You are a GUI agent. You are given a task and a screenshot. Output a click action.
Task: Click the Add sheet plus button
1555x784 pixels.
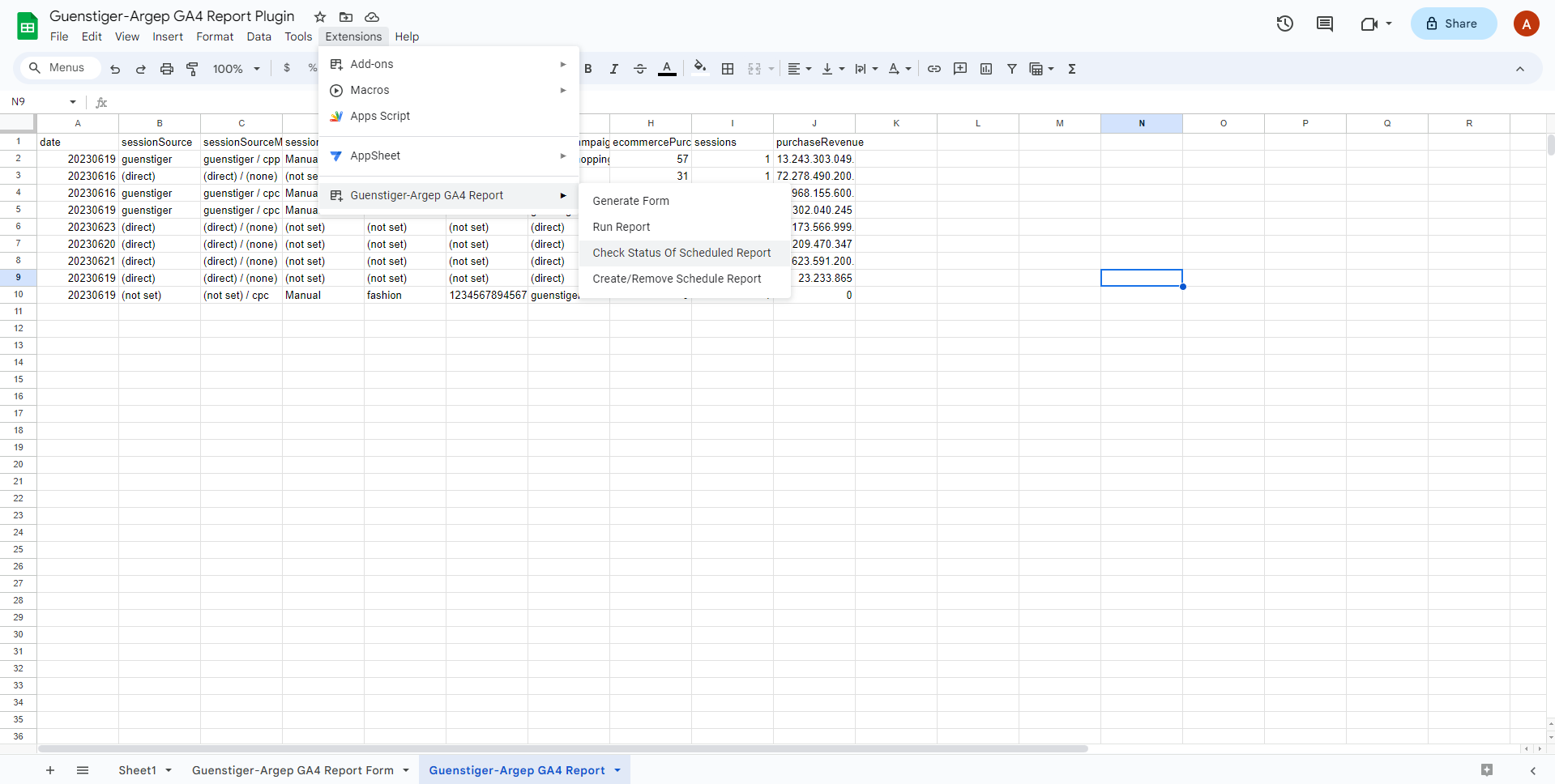point(50,770)
